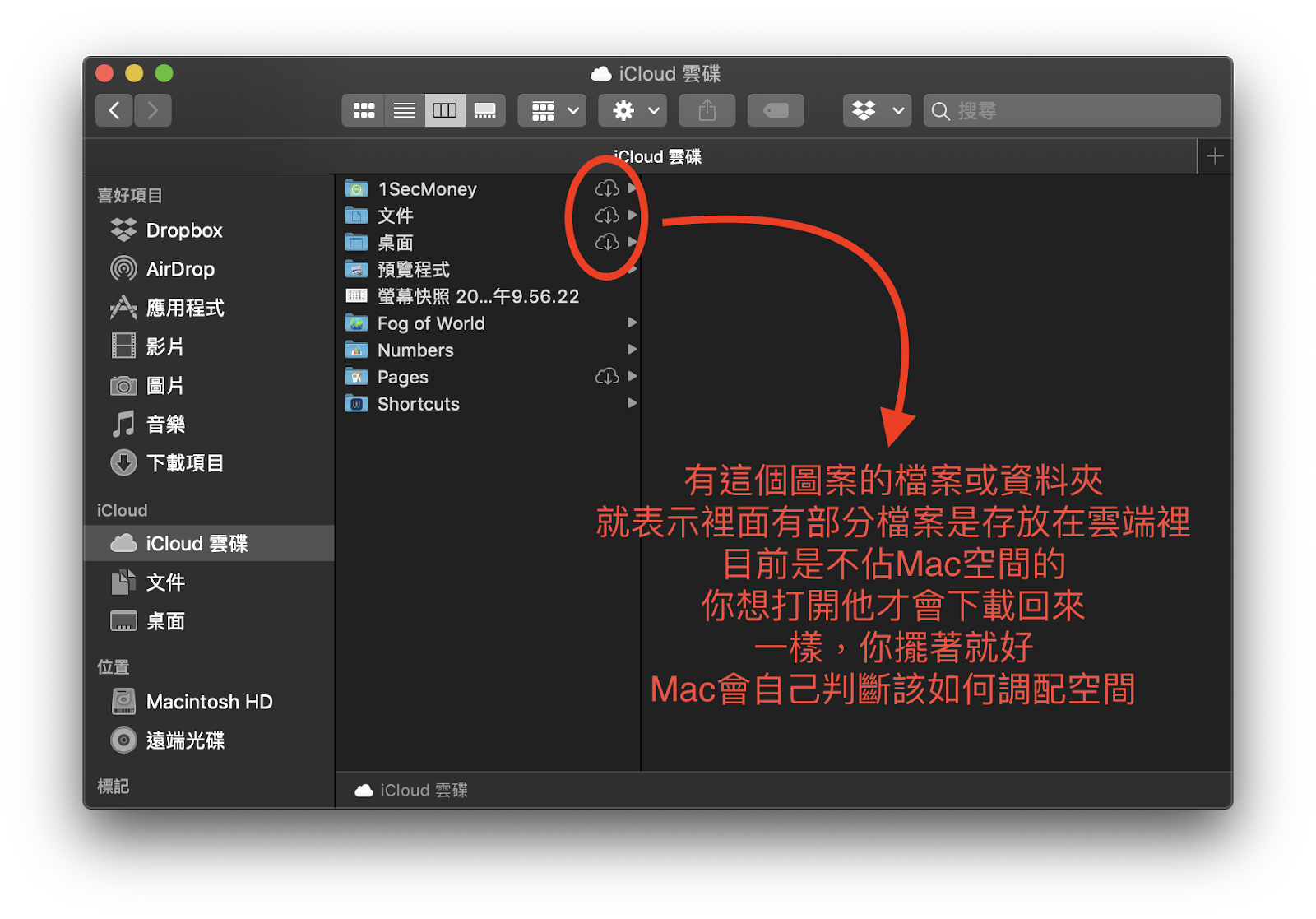Click the 喜好項目 sidebar section header

click(x=130, y=195)
